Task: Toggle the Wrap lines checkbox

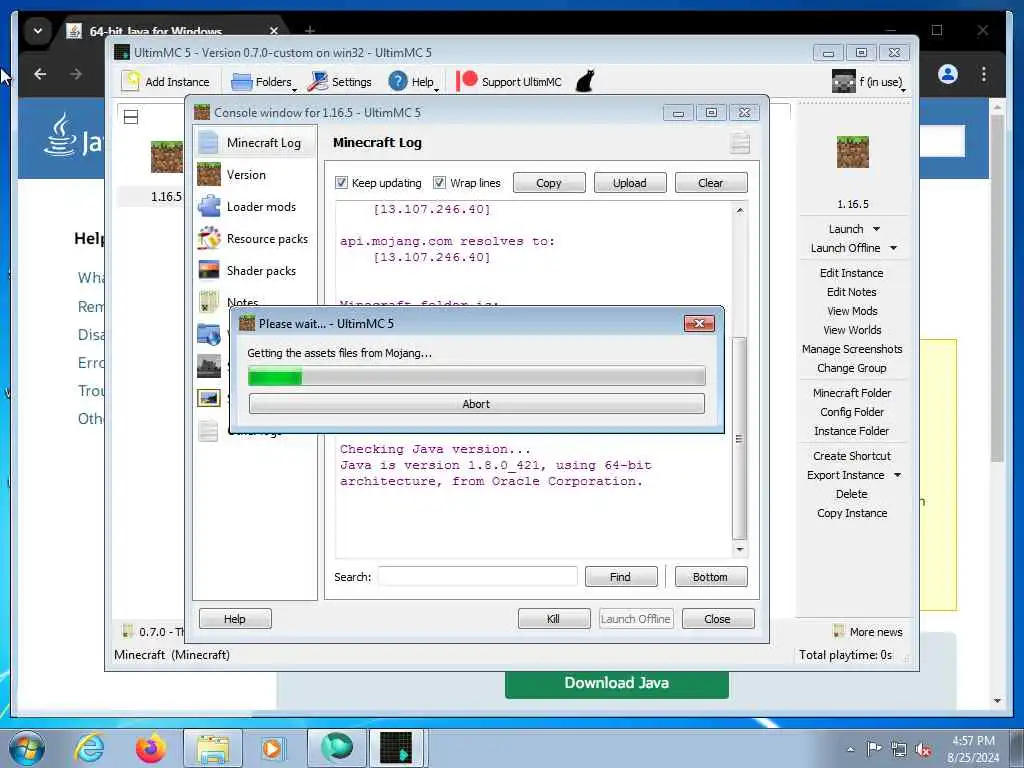Action: 440,183
